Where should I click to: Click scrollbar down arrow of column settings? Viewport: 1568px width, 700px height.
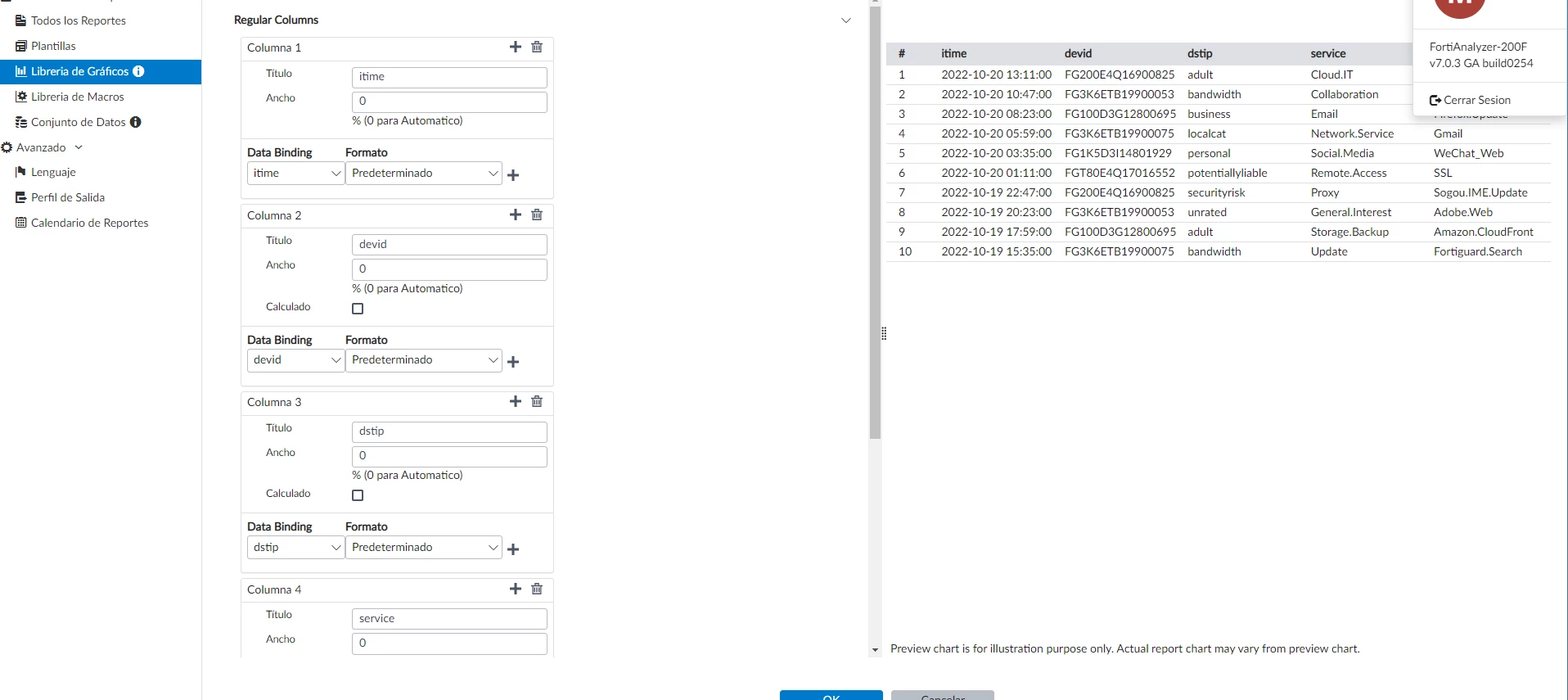[875, 650]
